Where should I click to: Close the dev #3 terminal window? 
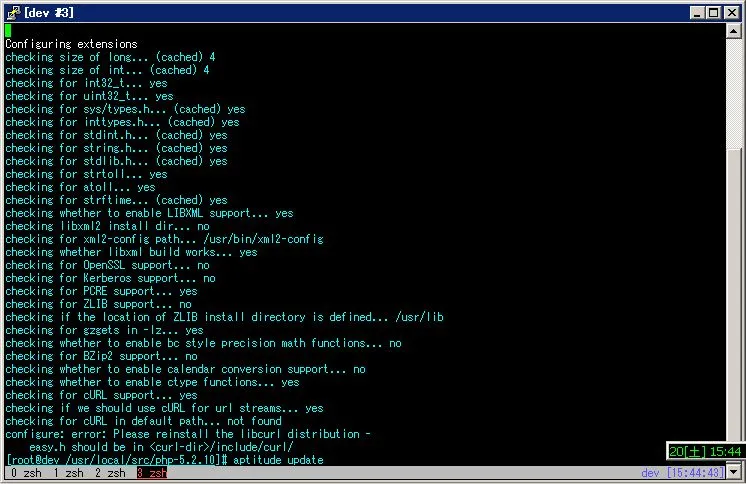(731, 12)
